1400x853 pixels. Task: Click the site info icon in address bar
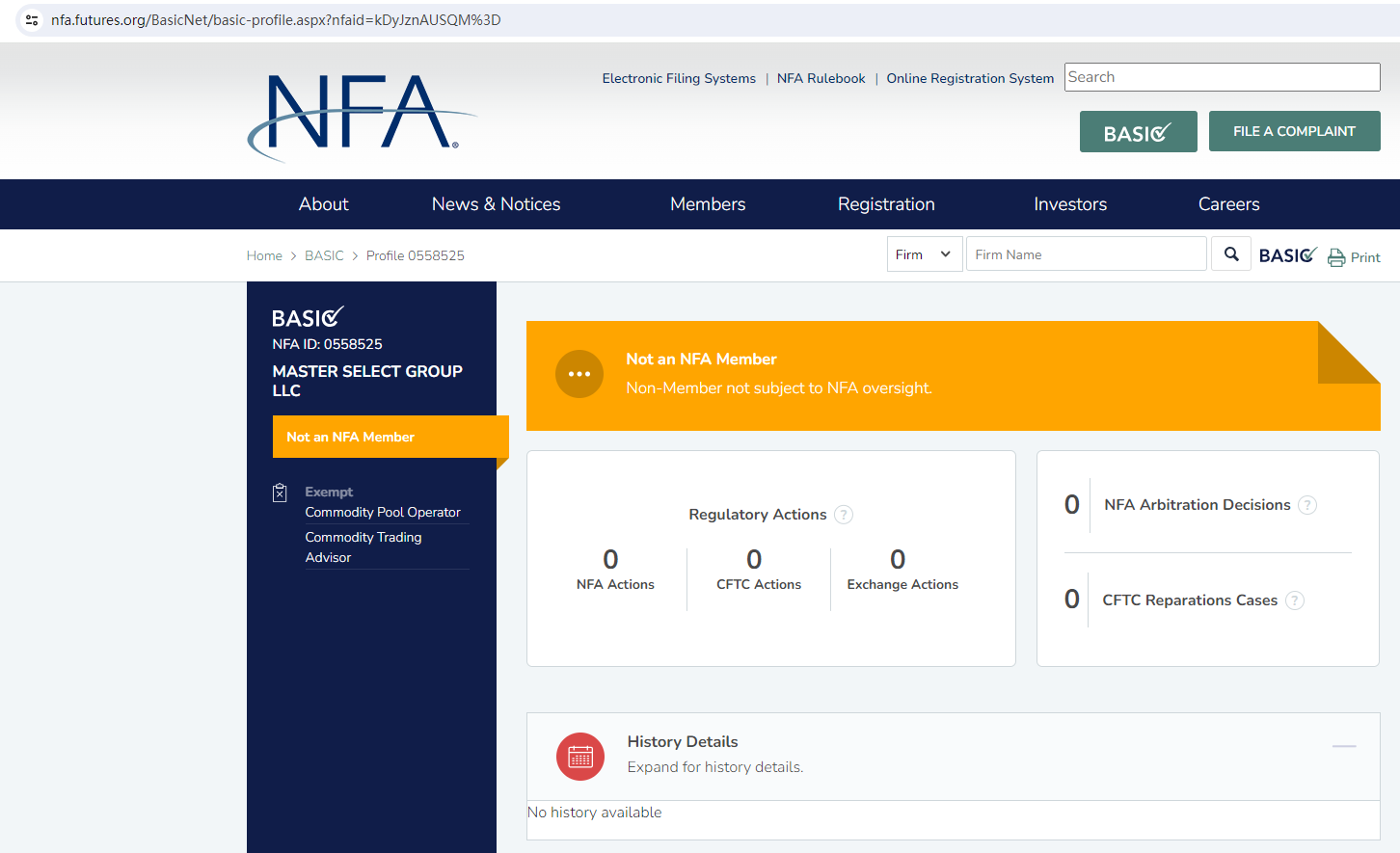click(x=32, y=20)
